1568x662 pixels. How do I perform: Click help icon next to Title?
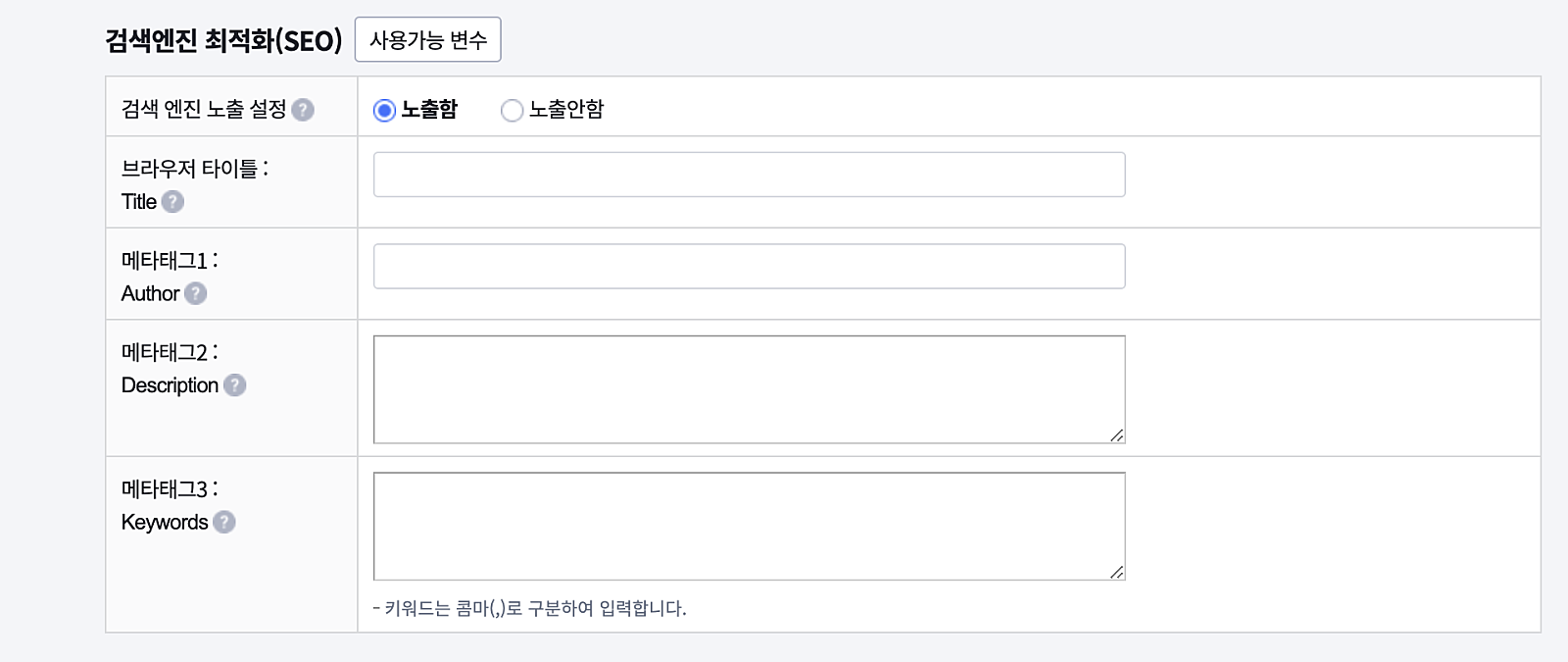tap(172, 202)
